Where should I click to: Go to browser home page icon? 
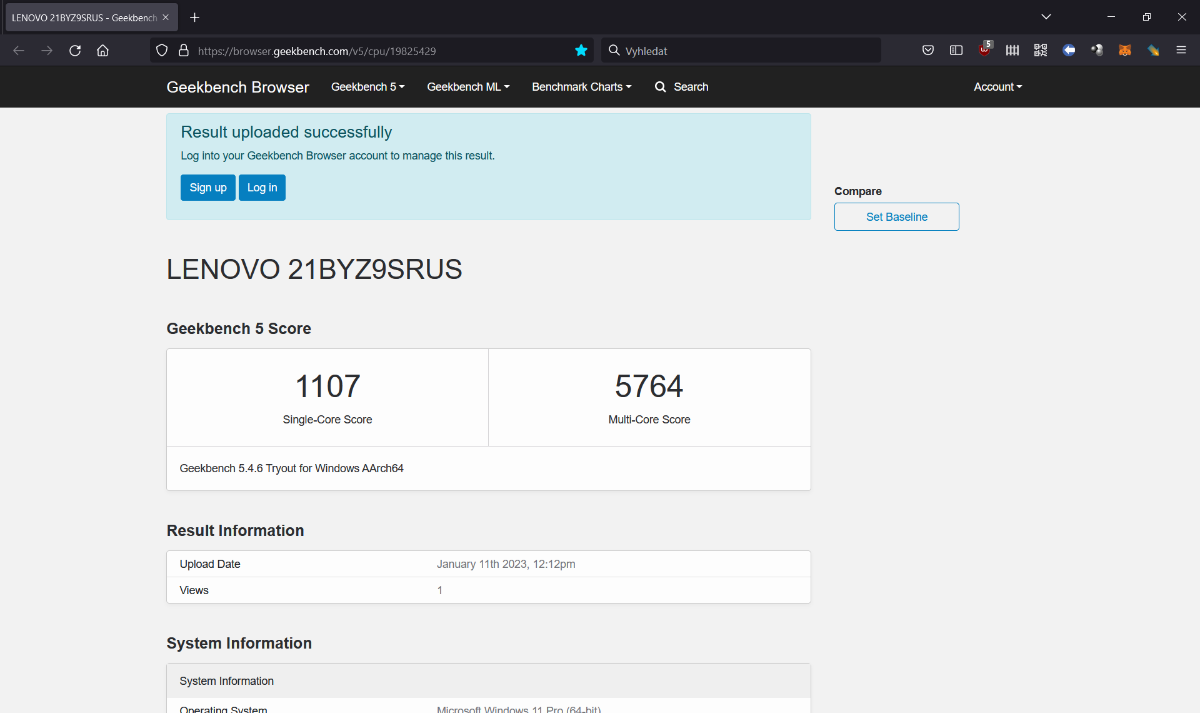coord(103,50)
